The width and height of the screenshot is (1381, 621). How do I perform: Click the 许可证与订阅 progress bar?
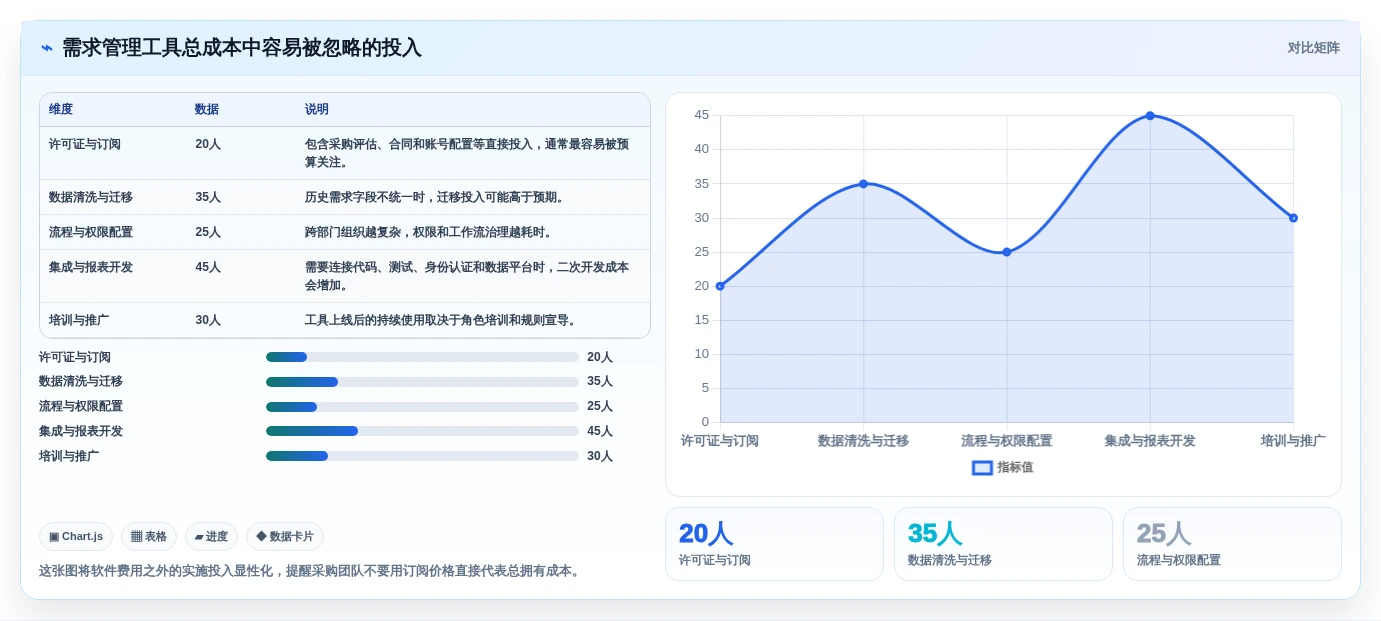422,357
